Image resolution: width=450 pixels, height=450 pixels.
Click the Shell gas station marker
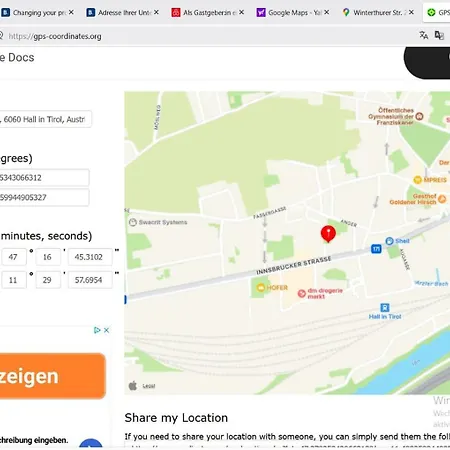[x=389, y=241]
